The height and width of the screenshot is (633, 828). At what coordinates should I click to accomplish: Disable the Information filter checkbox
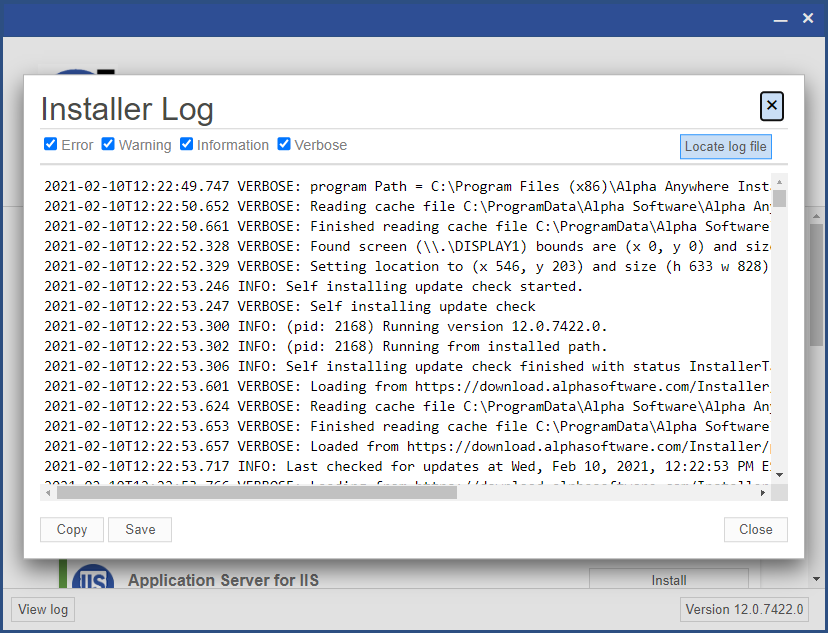click(186, 144)
